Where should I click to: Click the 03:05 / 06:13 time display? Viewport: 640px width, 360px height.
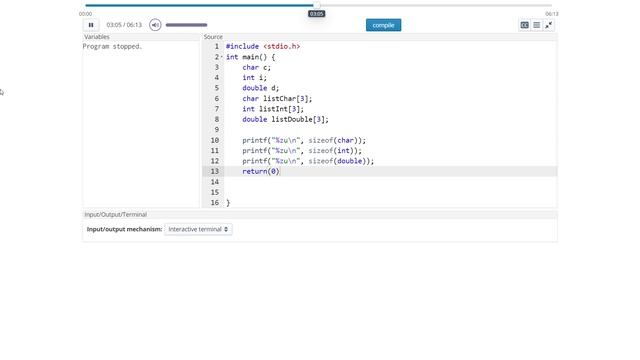coord(124,25)
